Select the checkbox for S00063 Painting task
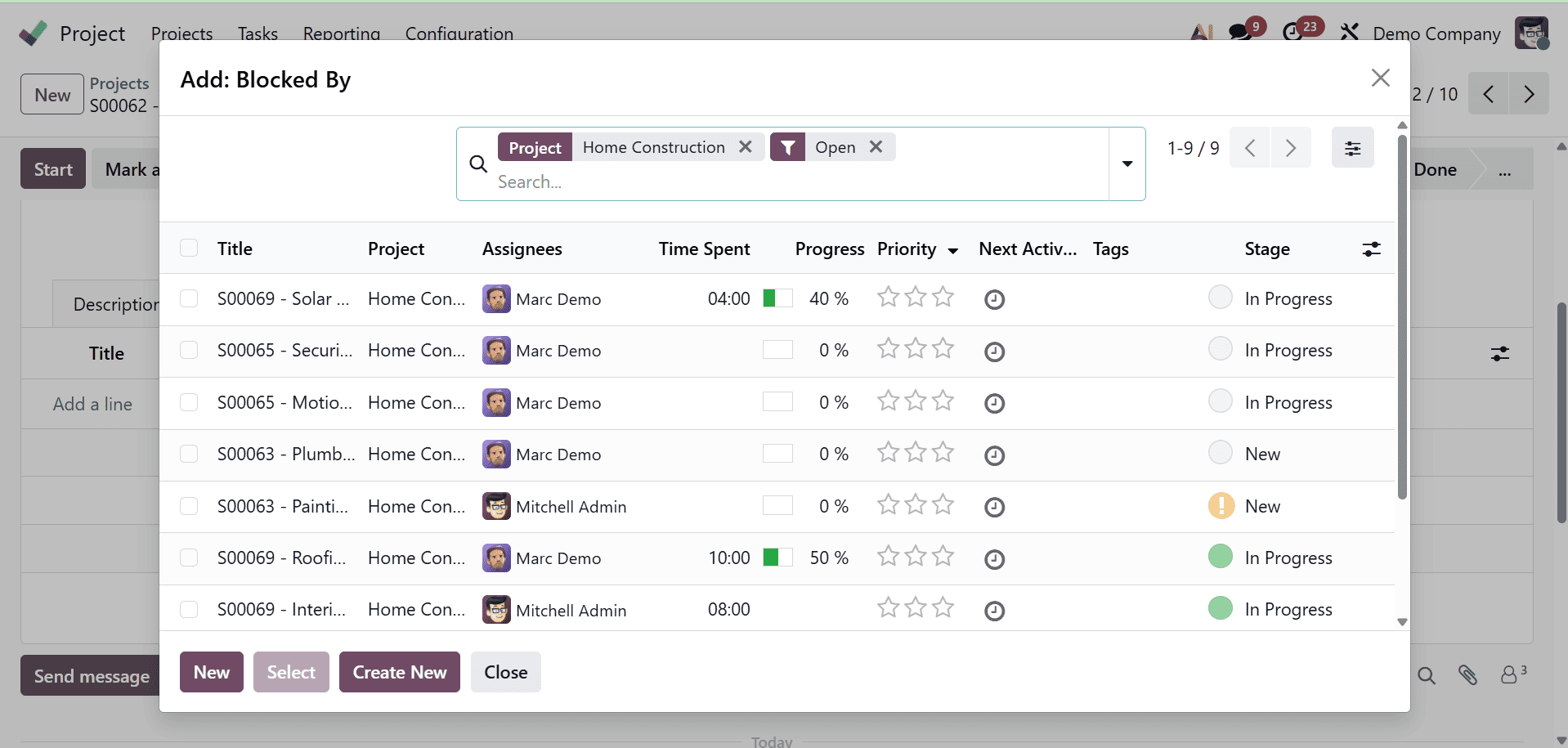The image size is (1568, 748). click(x=188, y=505)
